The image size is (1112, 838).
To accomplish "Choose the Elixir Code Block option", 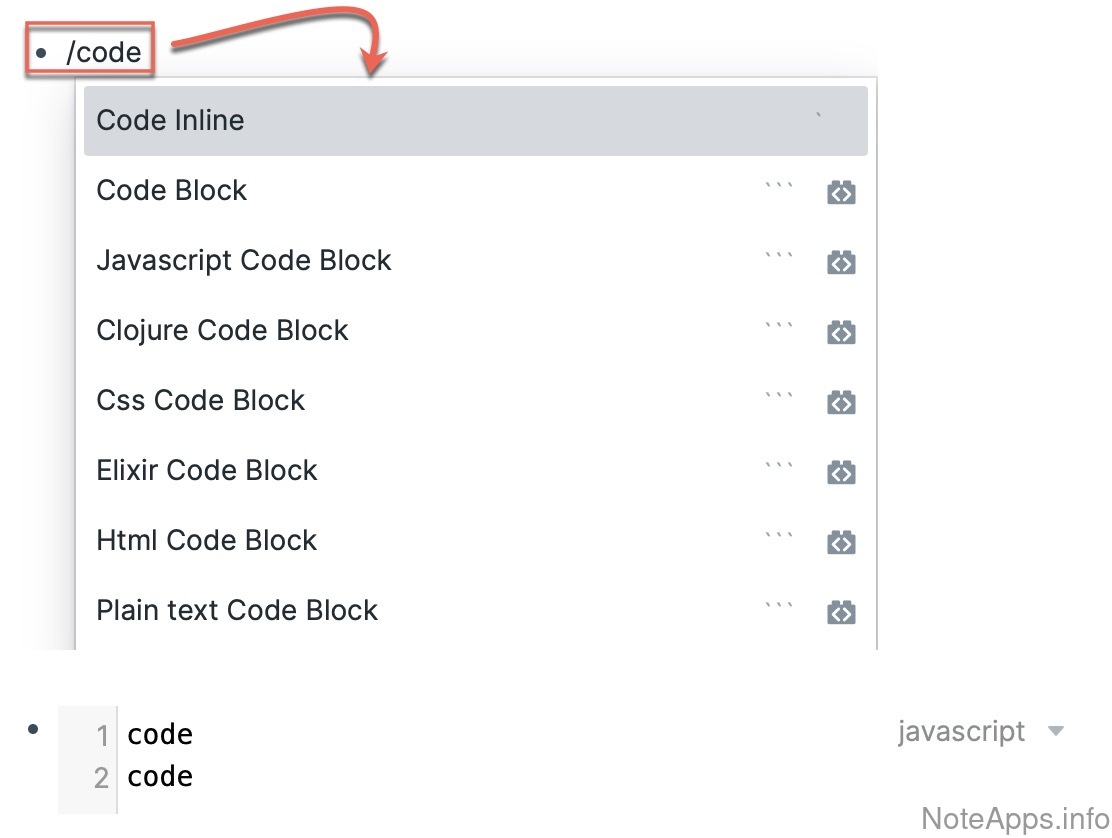I will pyautogui.click(x=207, y=471).
